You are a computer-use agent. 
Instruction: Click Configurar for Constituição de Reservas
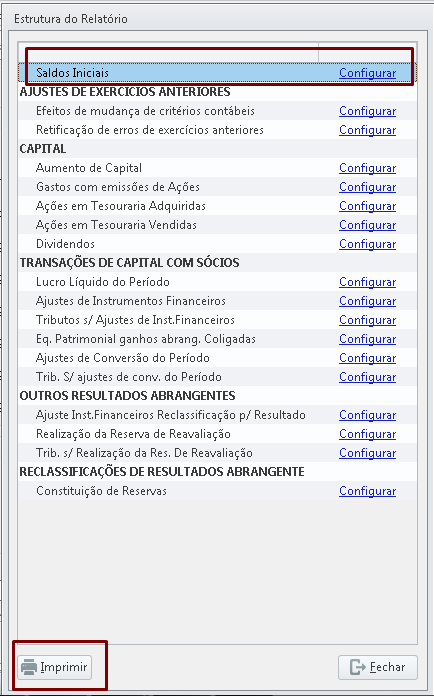(367, 491)
